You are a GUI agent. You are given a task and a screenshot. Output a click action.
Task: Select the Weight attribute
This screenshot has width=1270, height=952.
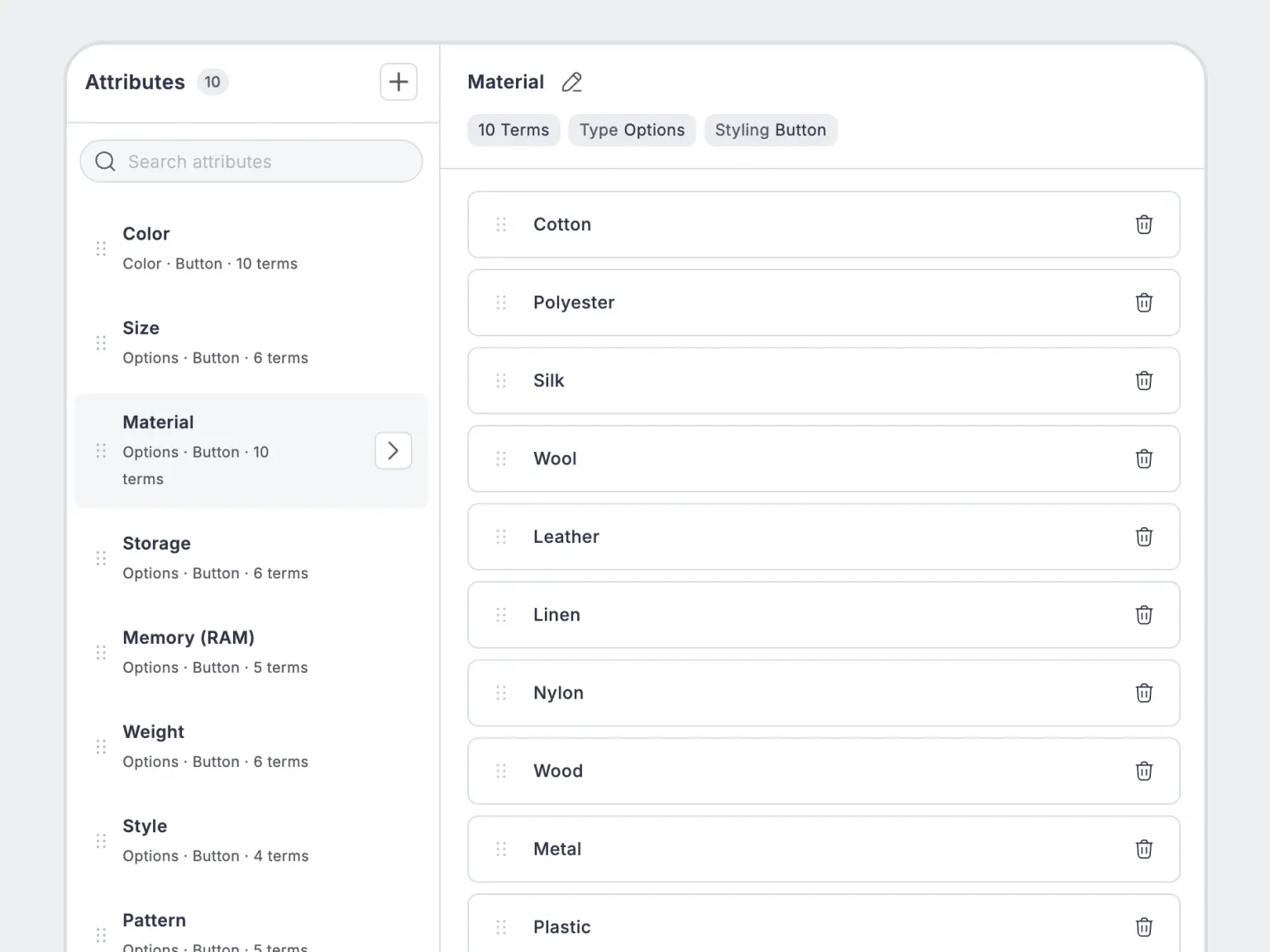tap(251, 747)
